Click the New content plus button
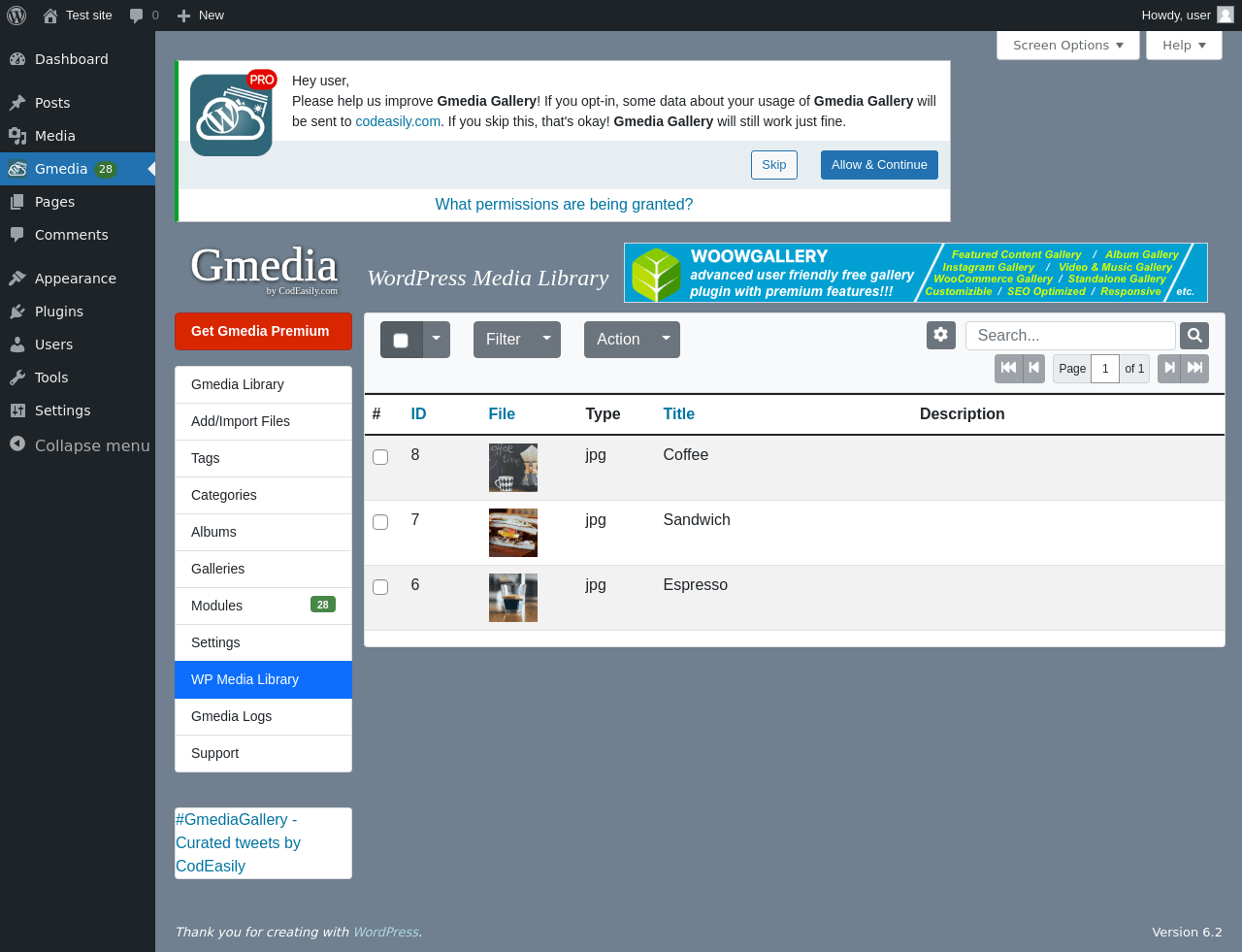This screenshot has height=952, width=1242. tap(200, 16)
